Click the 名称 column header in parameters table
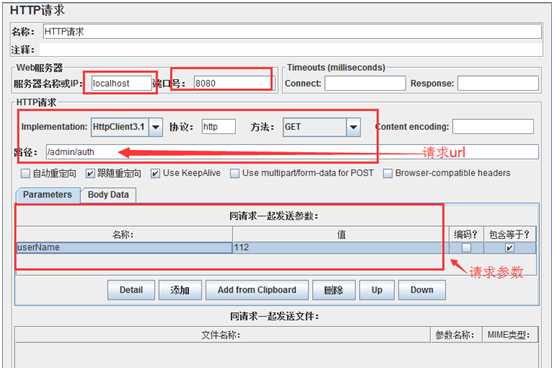Viewport: 554px width, 370px height. coord(124,235)
